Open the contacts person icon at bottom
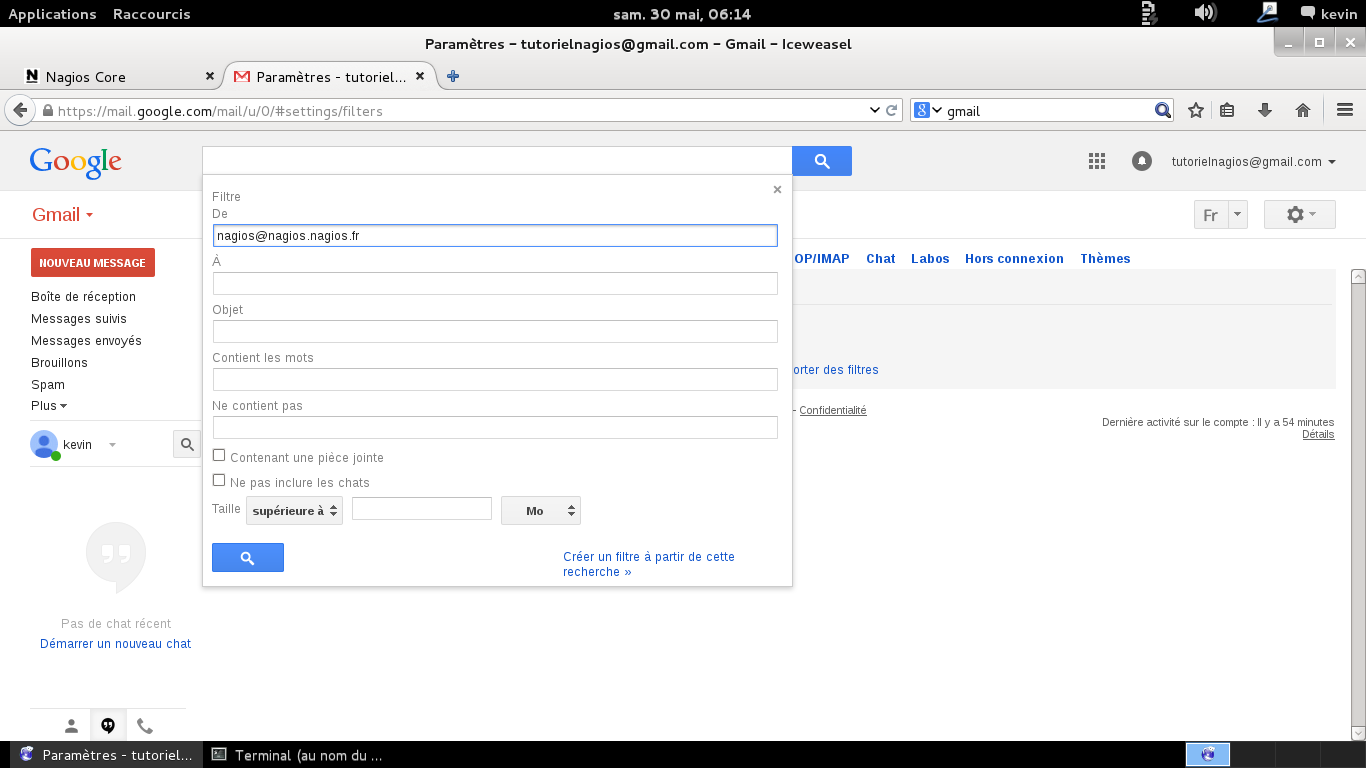 click(71, 726)
